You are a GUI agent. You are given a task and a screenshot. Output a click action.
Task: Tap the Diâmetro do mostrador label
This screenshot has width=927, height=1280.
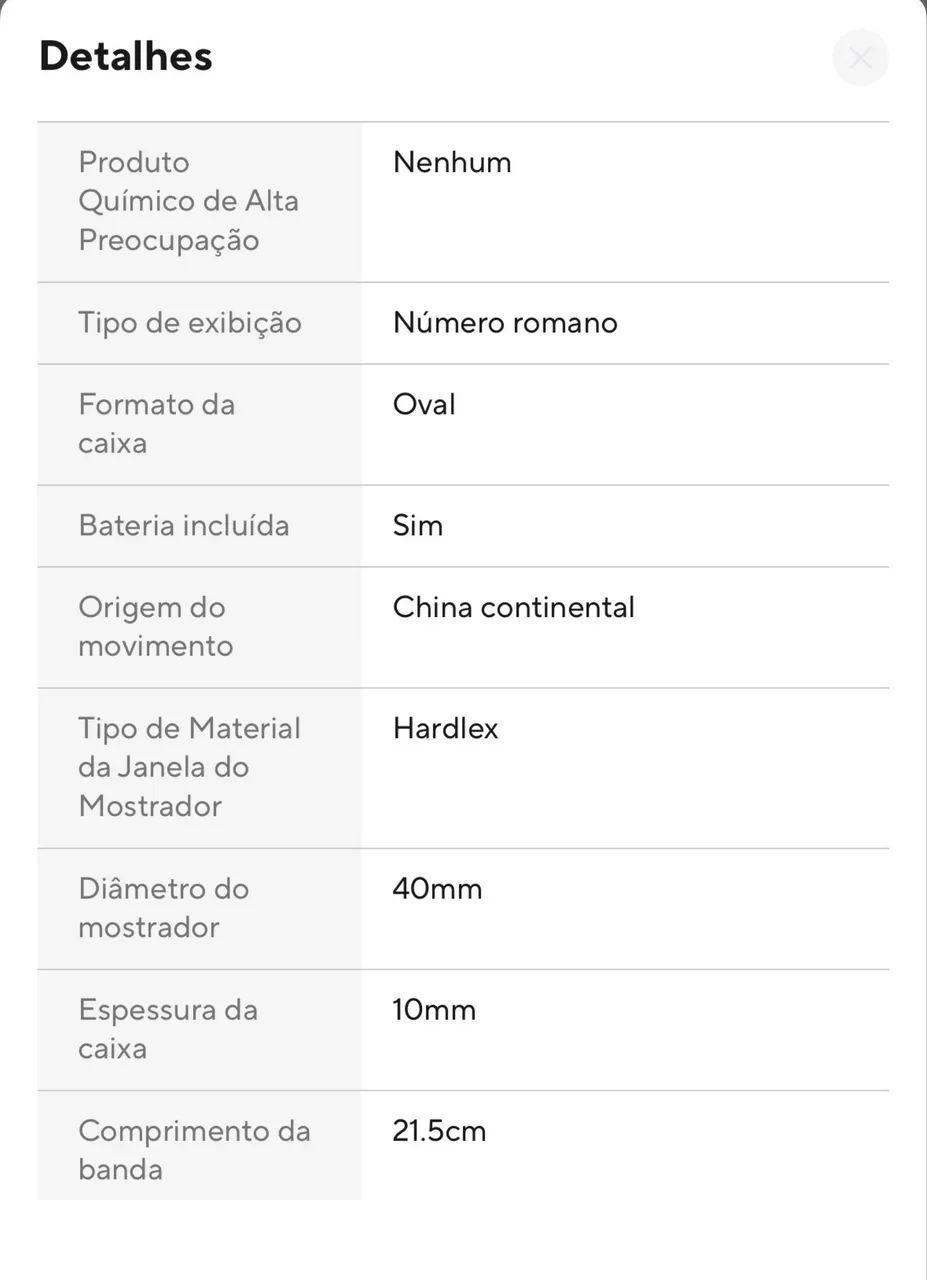point(163,908)
